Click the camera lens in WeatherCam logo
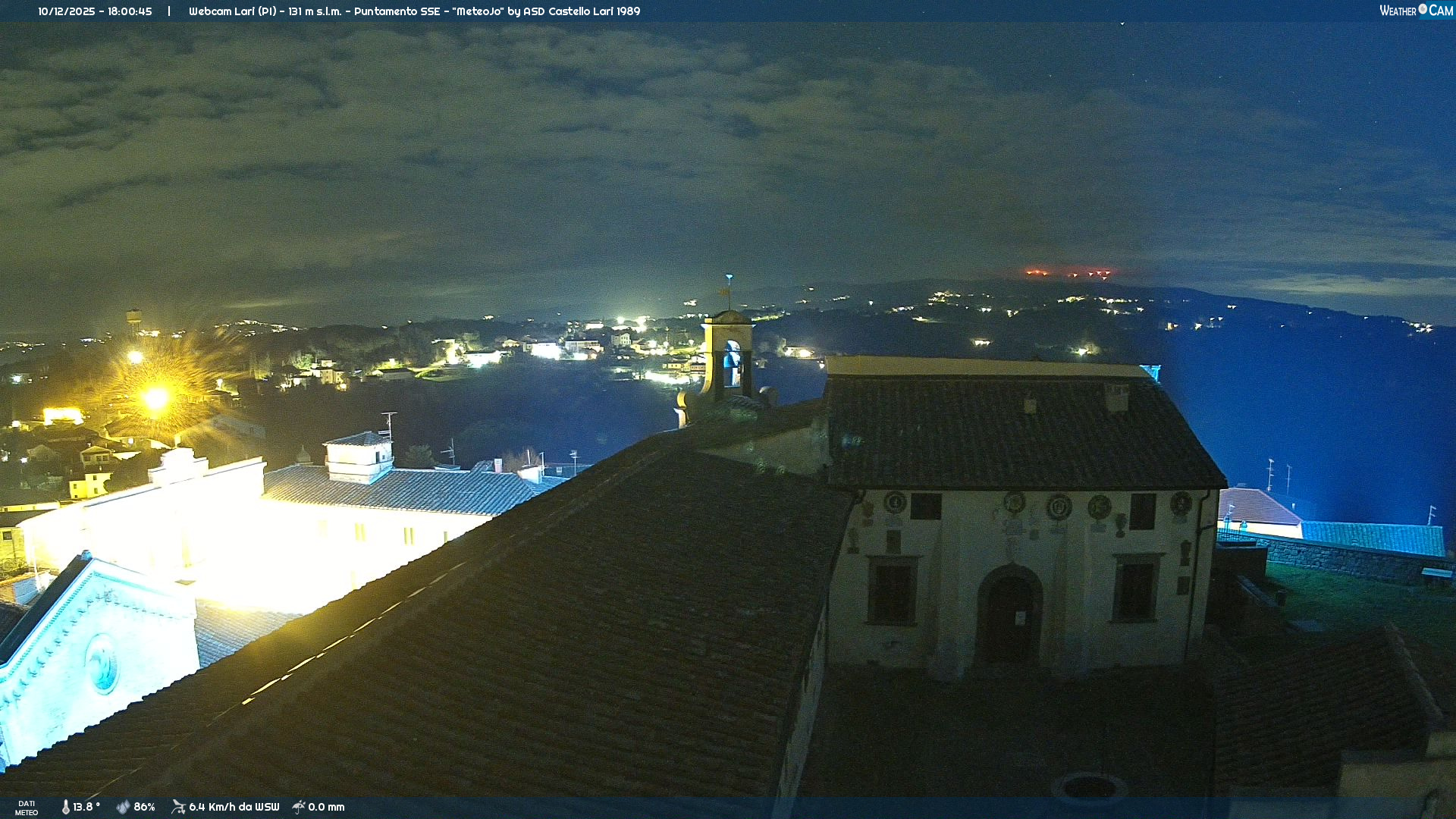Viewport: 1456px width, 819px height. [1423, 10]
